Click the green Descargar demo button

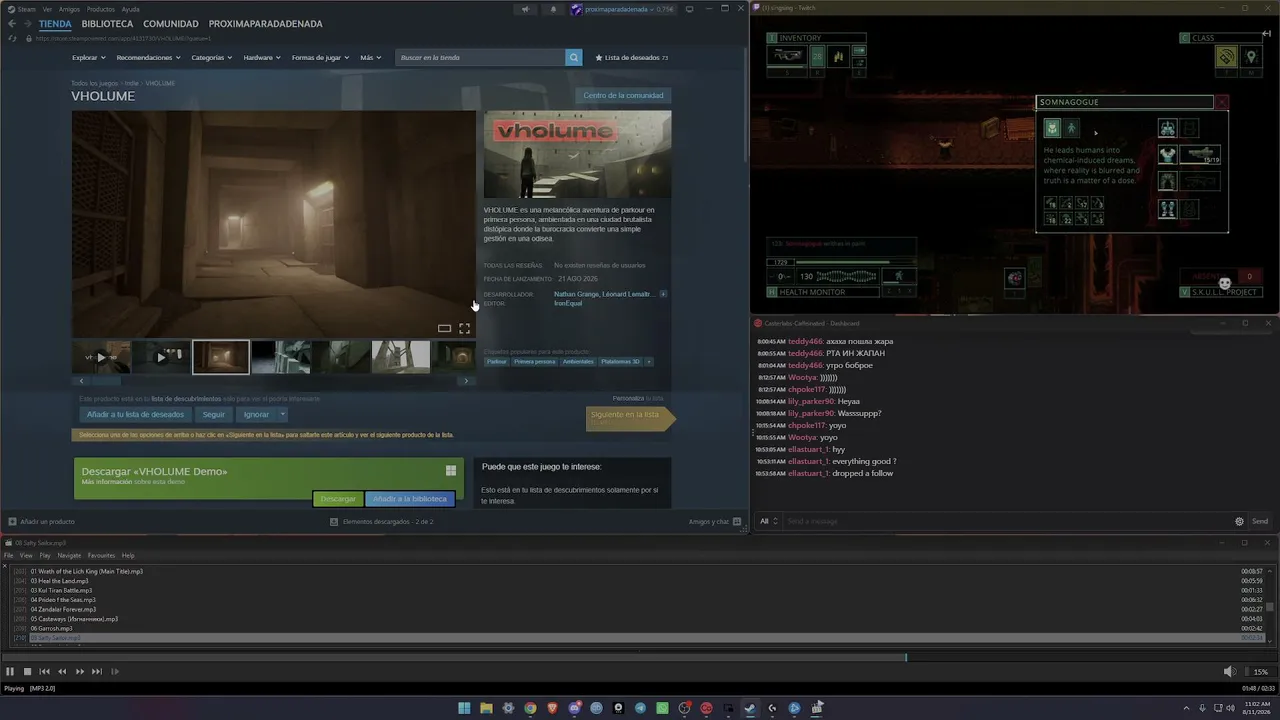(338, 498)
